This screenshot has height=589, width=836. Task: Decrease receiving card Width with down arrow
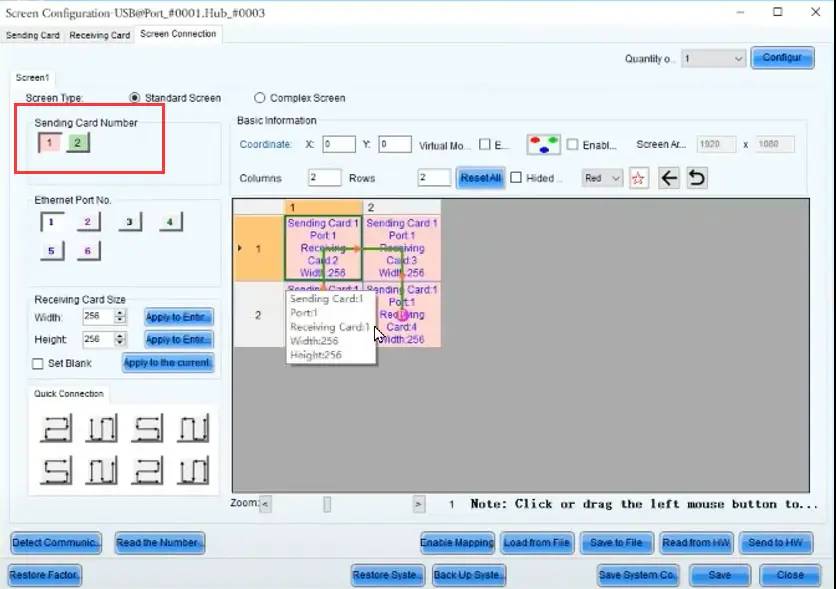pos(120,320)
